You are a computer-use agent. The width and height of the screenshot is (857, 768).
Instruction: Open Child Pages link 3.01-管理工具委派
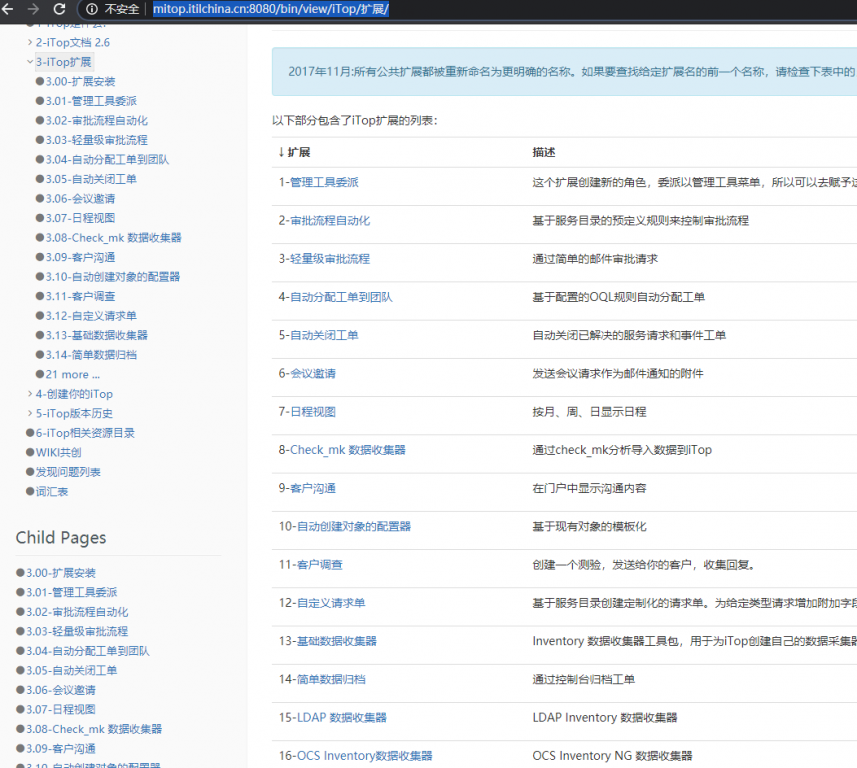72,592
